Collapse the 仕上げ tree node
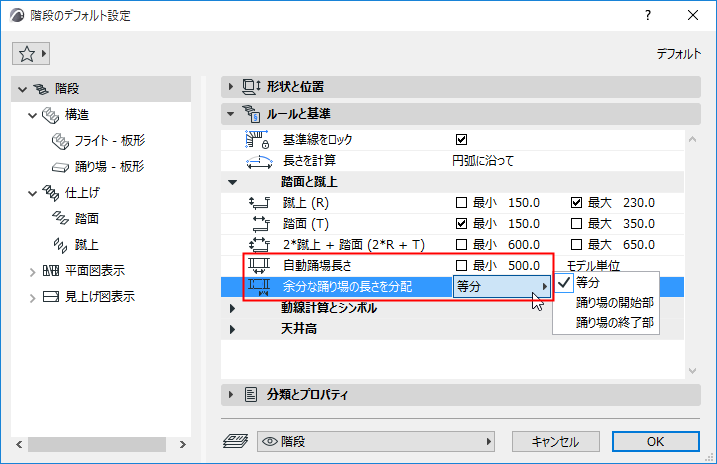The width and height of the screenshot is (717, 464). pyautogui.click(x=32, y=193)
